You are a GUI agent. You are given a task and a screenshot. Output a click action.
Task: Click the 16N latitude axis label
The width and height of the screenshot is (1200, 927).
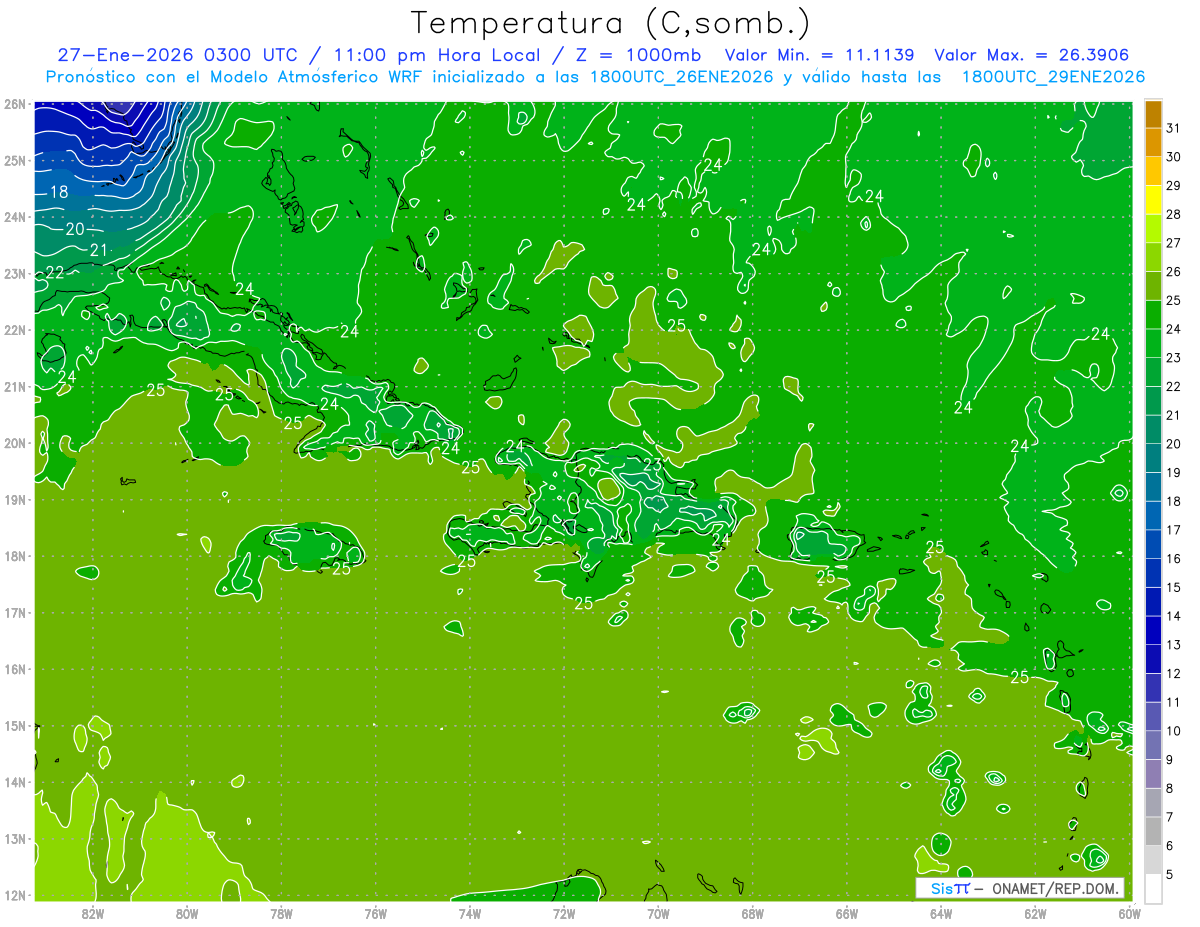[x=15, y=669]
